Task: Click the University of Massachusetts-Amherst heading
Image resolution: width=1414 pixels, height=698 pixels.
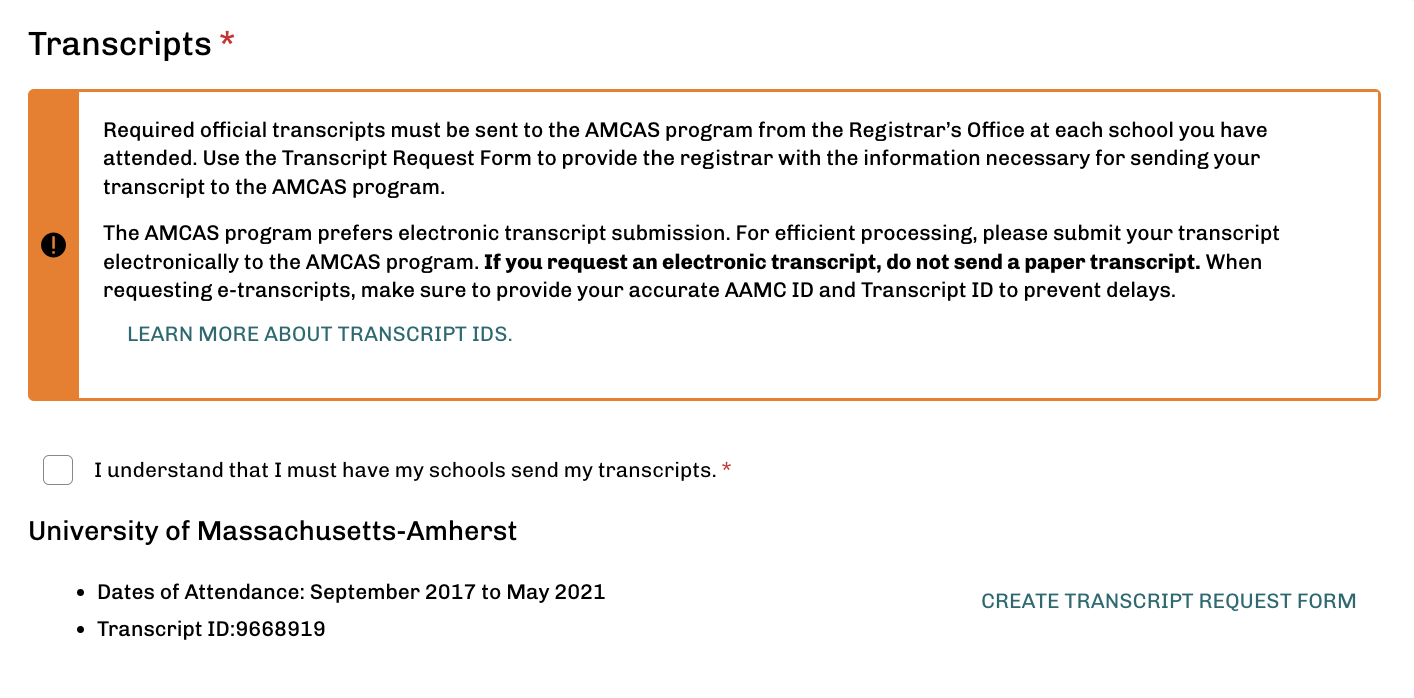Action: 273,531
